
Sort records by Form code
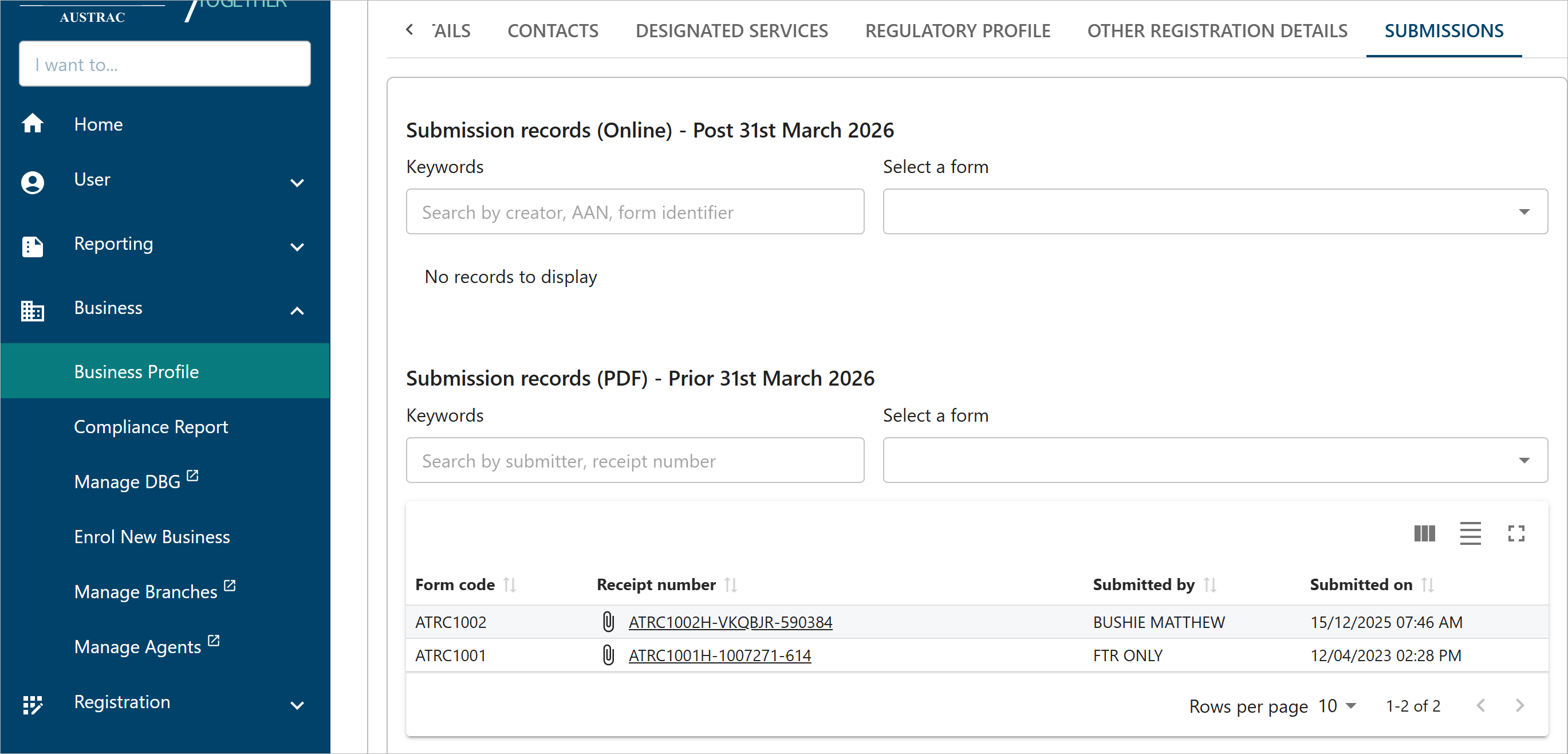point(510,584)
